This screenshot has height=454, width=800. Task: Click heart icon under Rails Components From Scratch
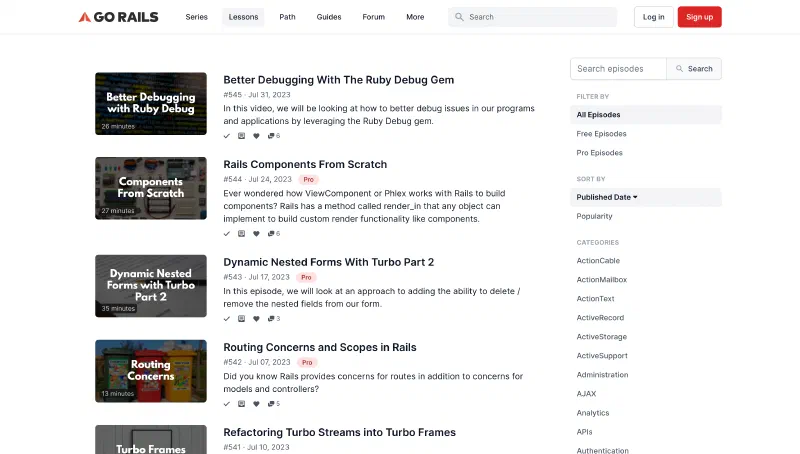tap(256, 234)
